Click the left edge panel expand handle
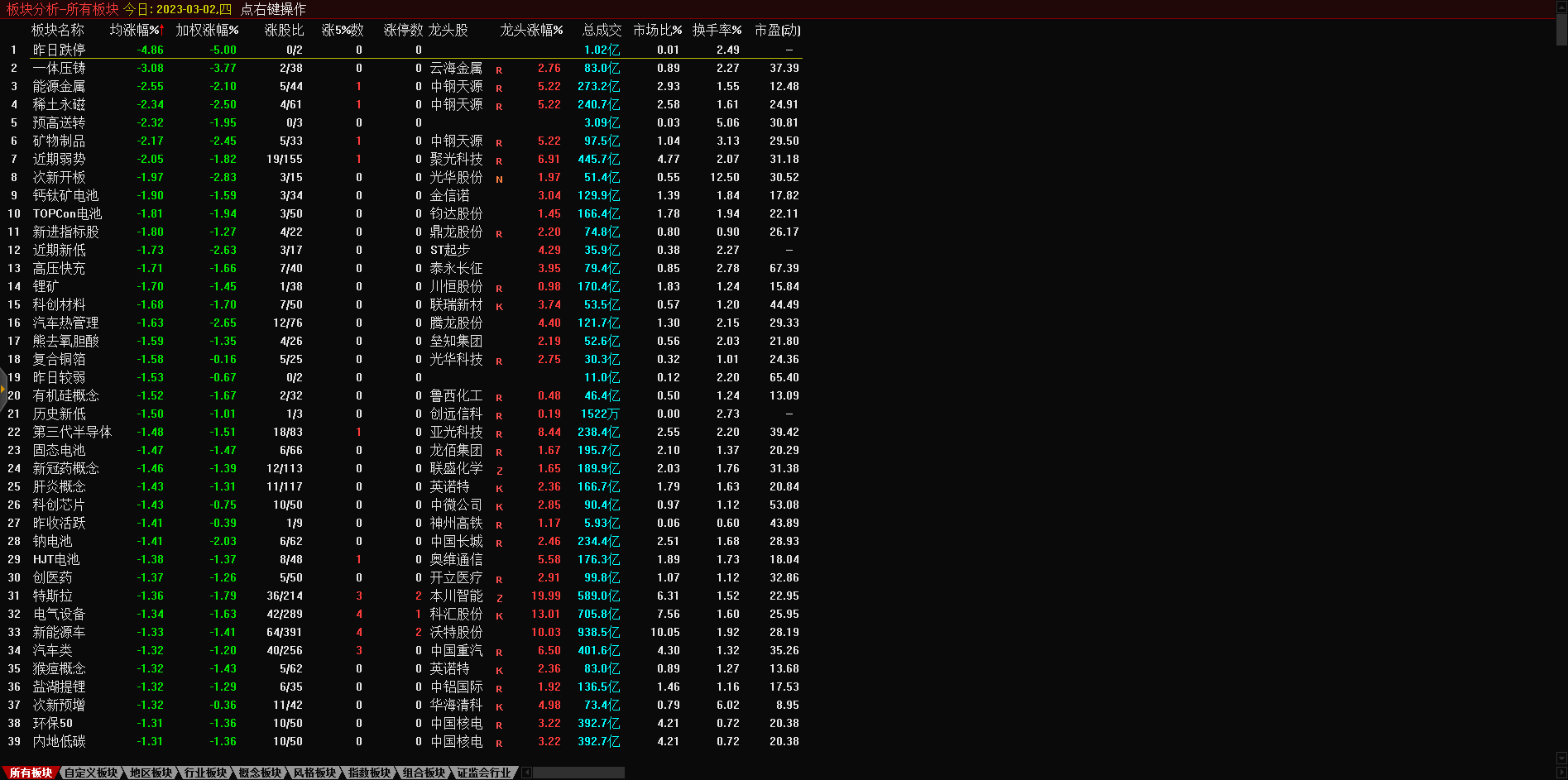Screen dimensions: 1568x780 pyautogui.click(x=3, y=389)
